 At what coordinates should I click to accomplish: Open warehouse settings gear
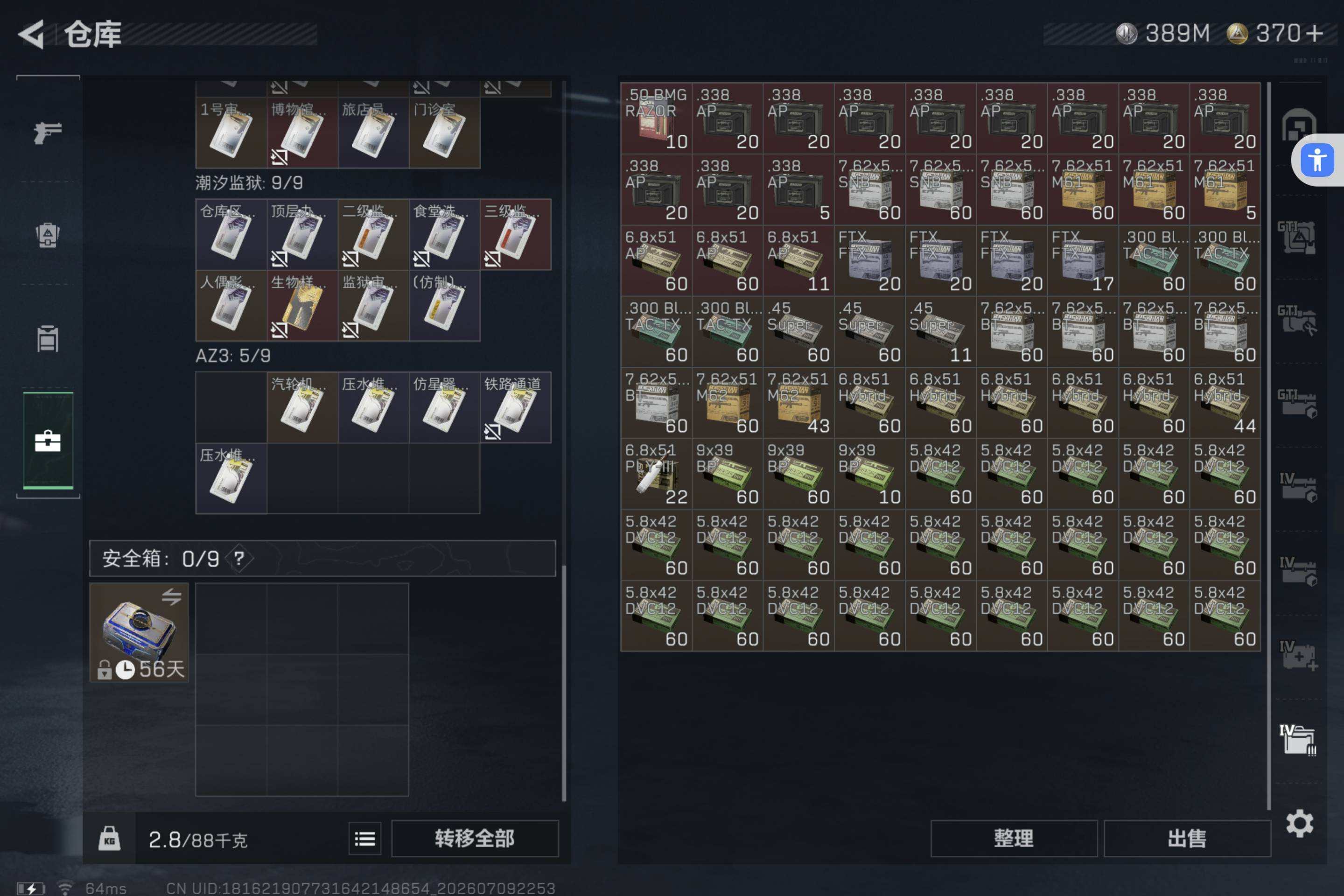(x=1299, y=823)
